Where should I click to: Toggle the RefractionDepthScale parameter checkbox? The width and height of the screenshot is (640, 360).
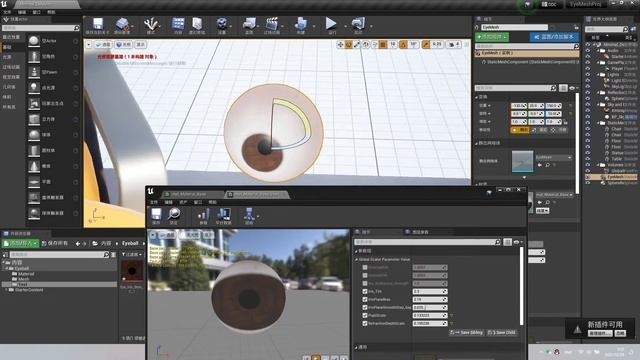click(x=365, y=323)
